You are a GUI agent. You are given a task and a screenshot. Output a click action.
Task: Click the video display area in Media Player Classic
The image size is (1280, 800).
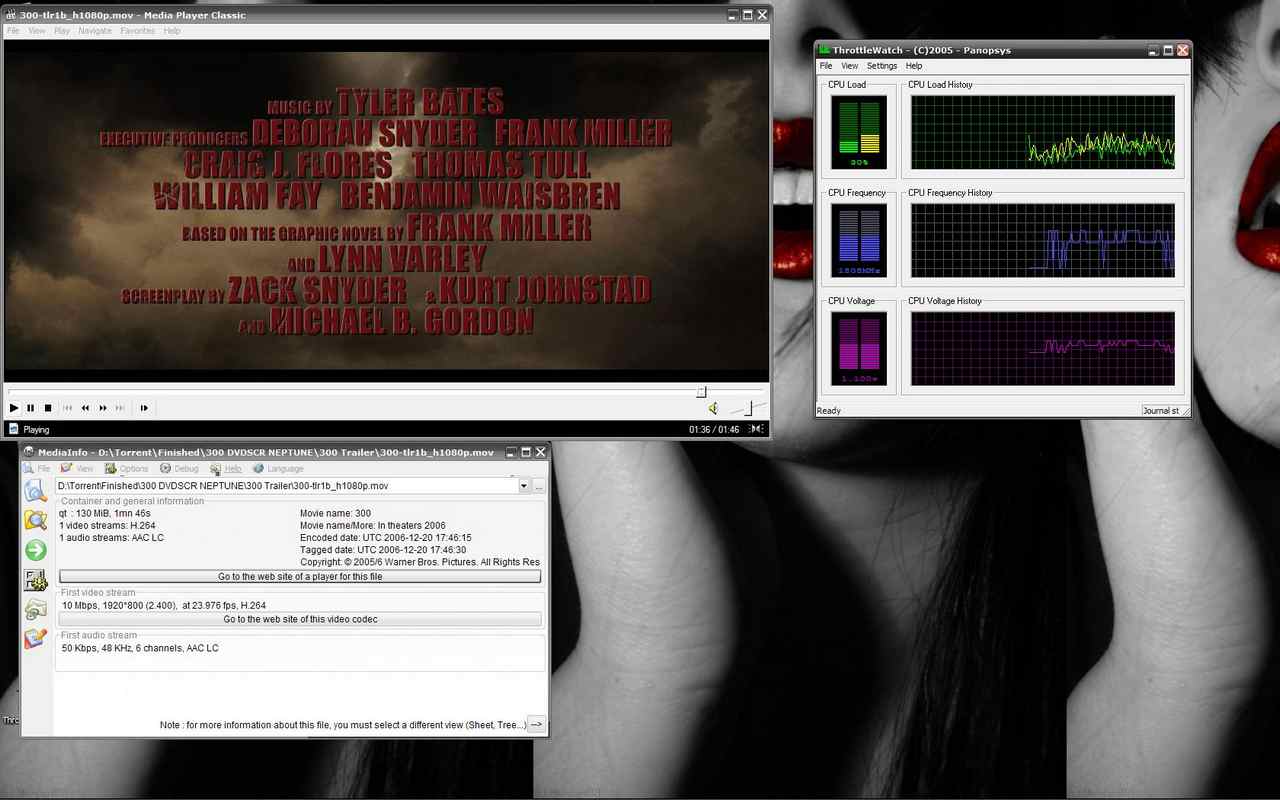coord(386,211)
